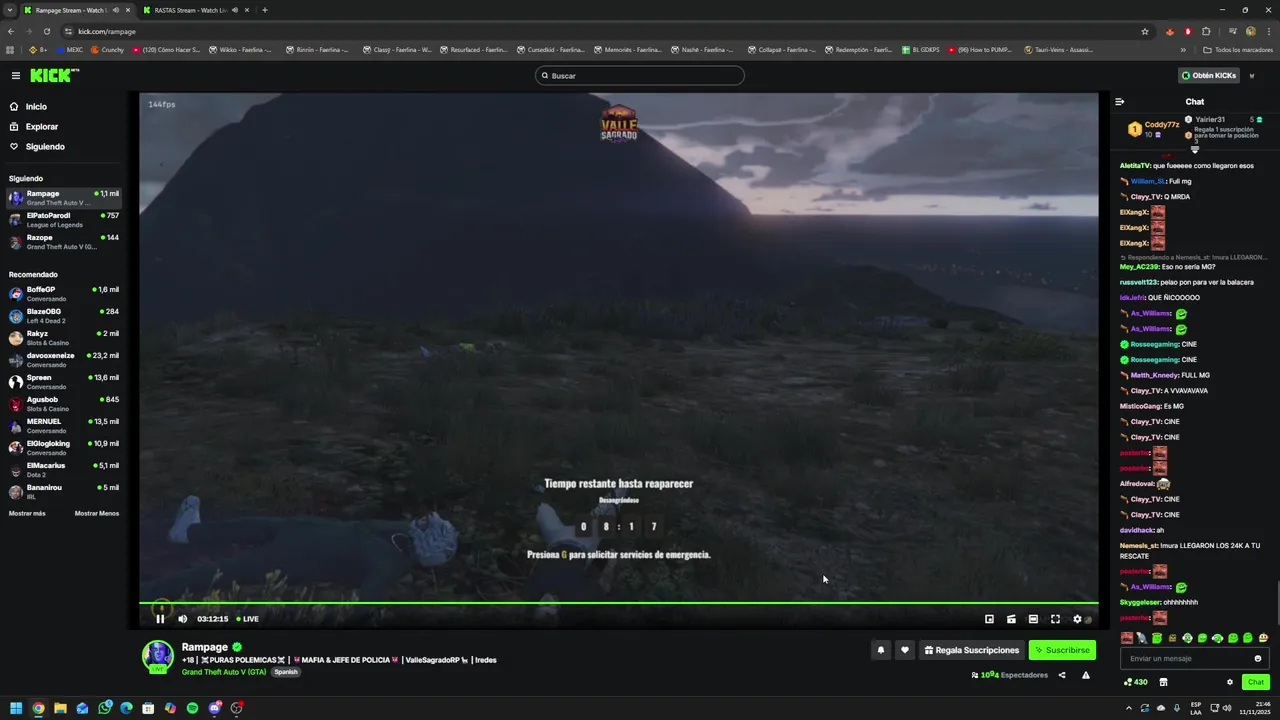Open channel points 430 balance
1280x720 pixels.
click(1135, 682)
